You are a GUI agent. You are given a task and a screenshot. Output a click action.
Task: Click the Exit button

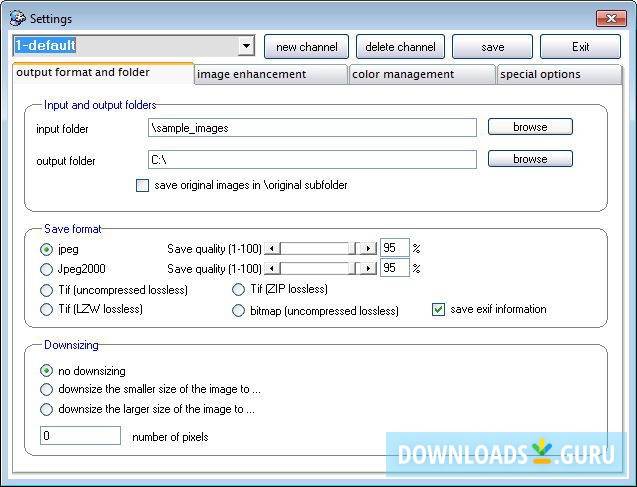click(x=580, y=47)
